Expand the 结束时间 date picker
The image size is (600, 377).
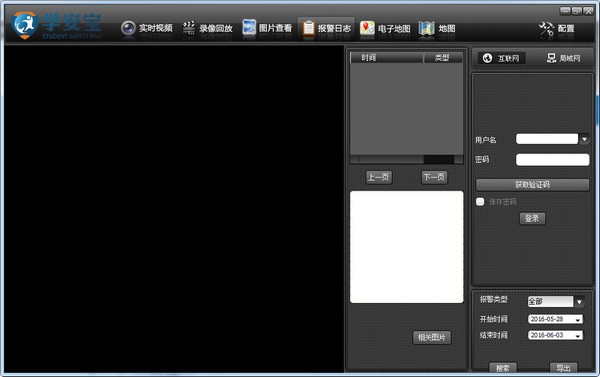point(578,336)
